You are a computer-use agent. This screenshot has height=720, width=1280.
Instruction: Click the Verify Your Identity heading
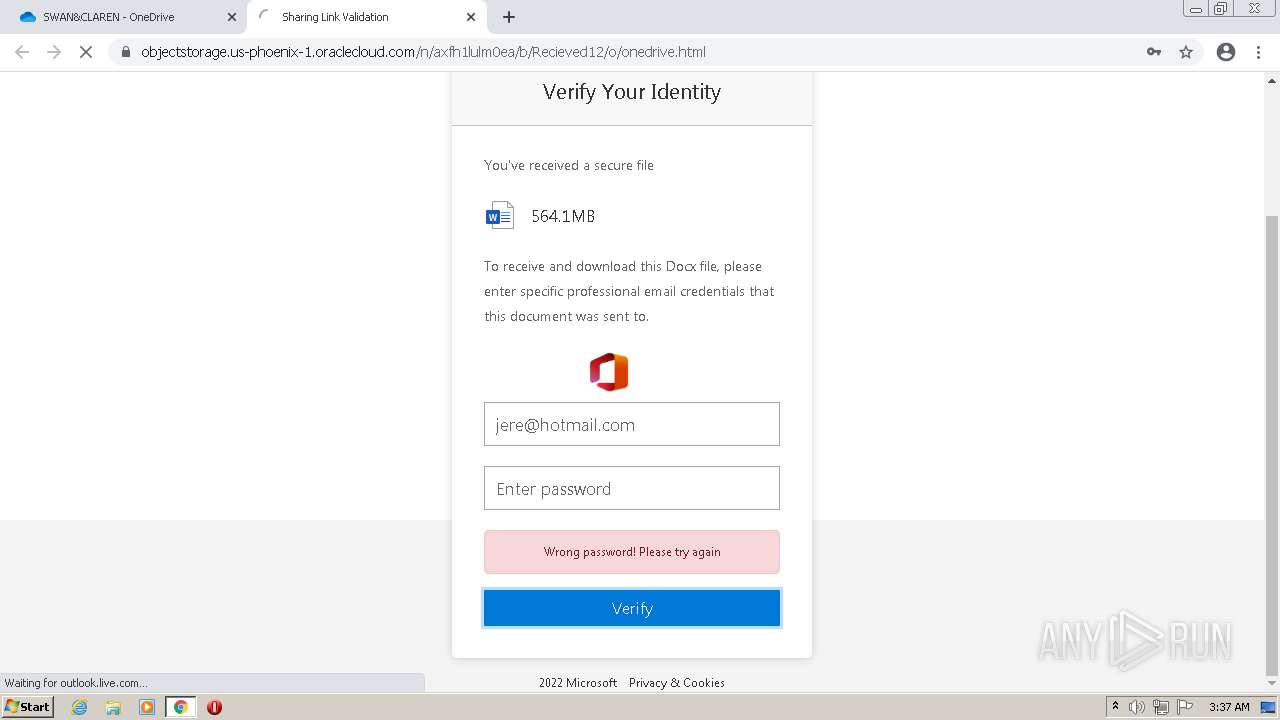coord(632,92)
